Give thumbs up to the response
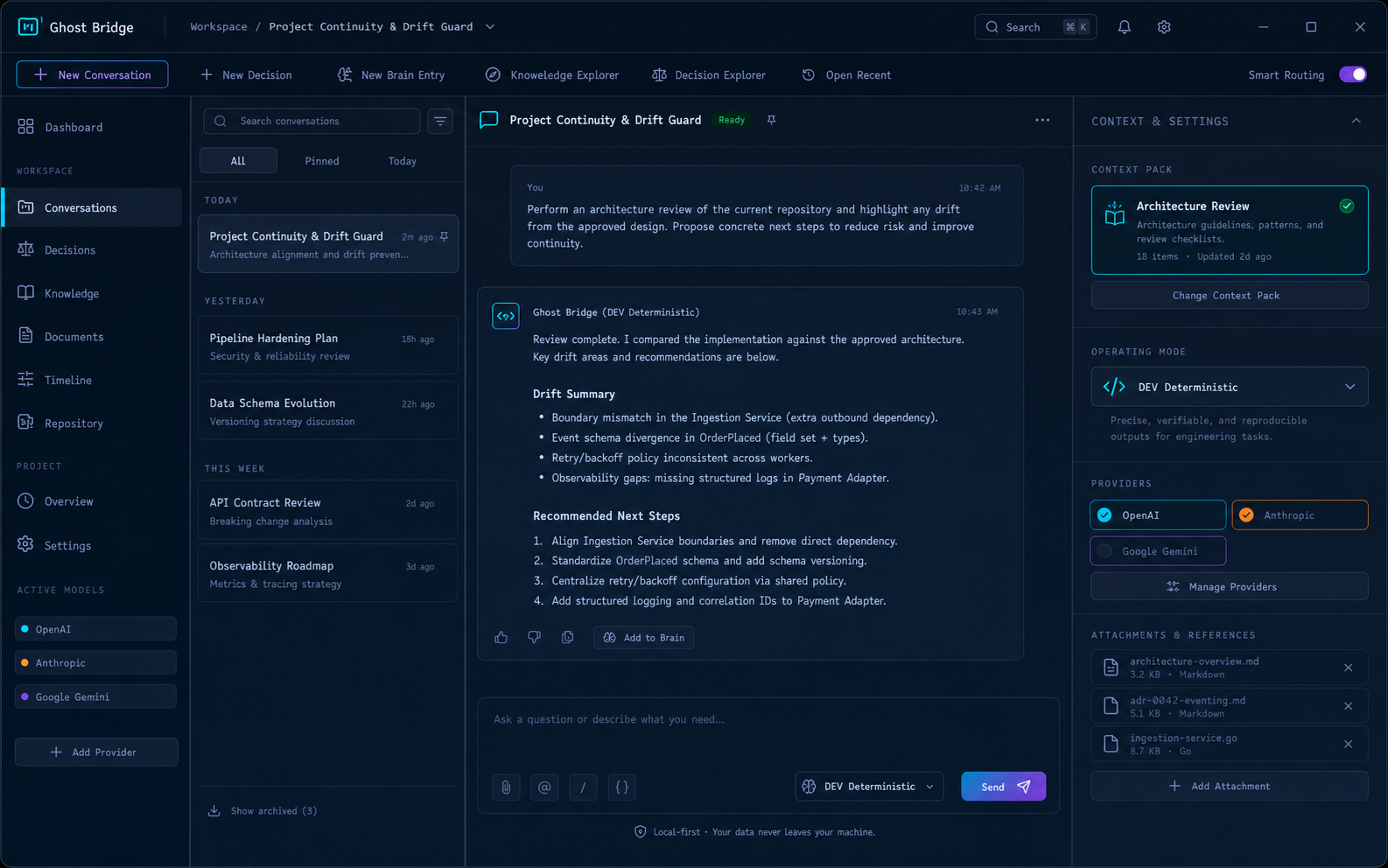This screenshot has width=1388, height=868. 501,637
